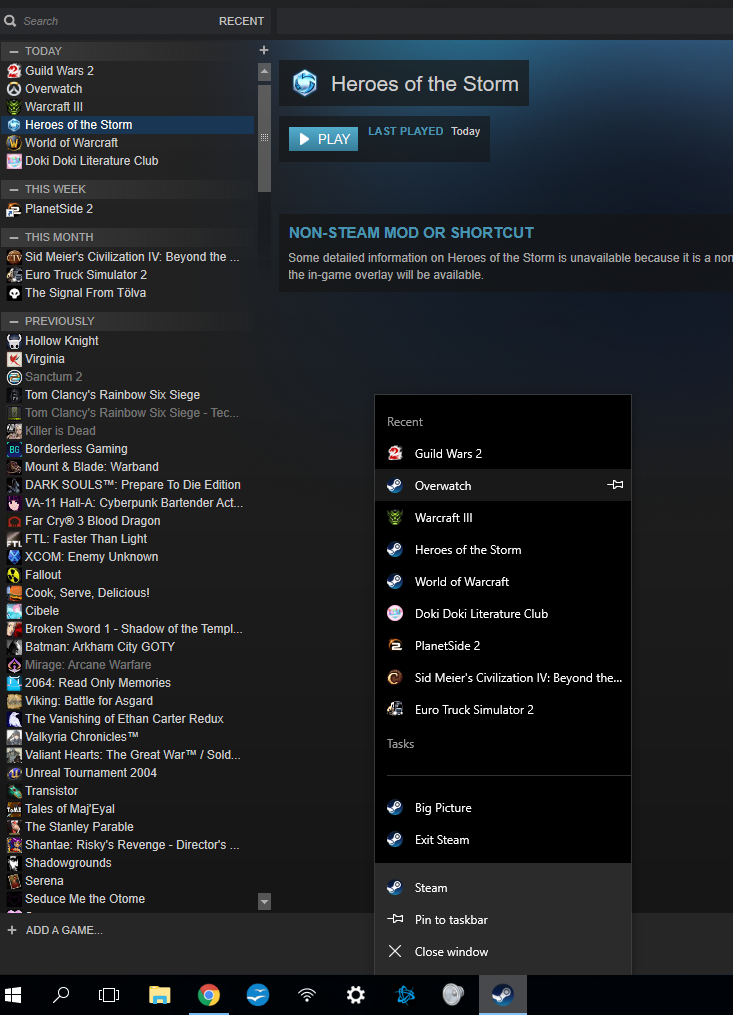Select The Stanley Parable in library
733x1015 pixels.
click(x=128, y=827)
